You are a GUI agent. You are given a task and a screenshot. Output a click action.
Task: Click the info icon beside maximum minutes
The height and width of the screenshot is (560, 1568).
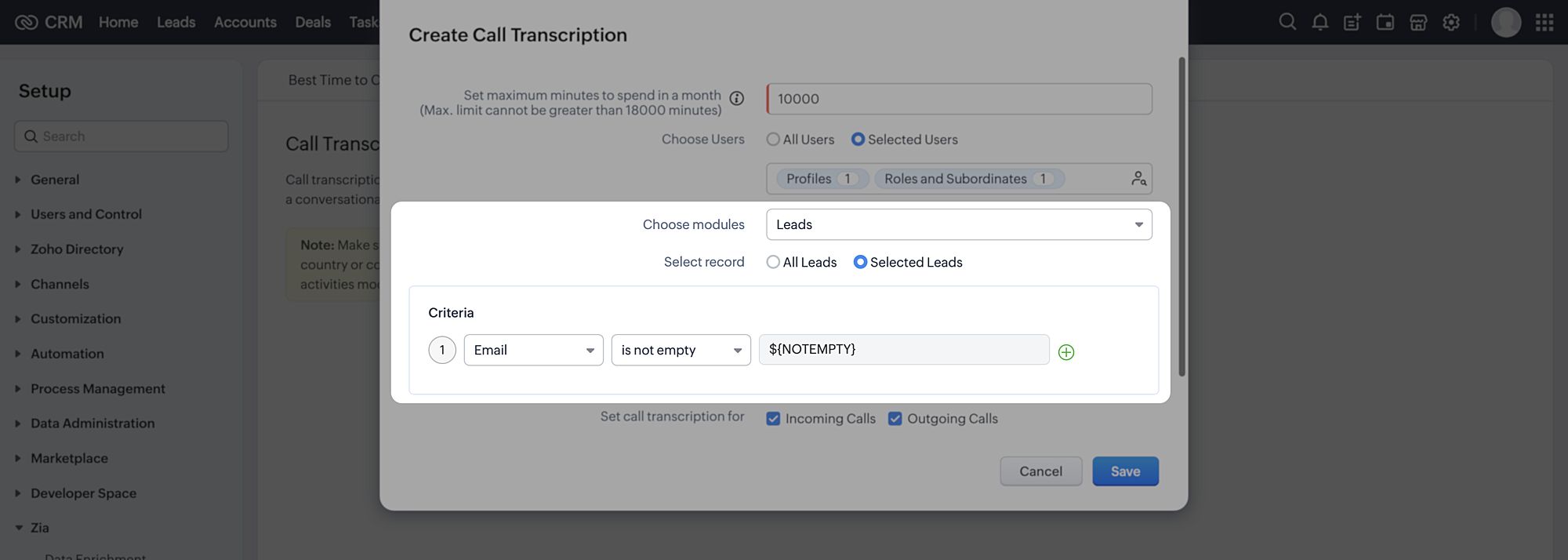click(737, 99)
